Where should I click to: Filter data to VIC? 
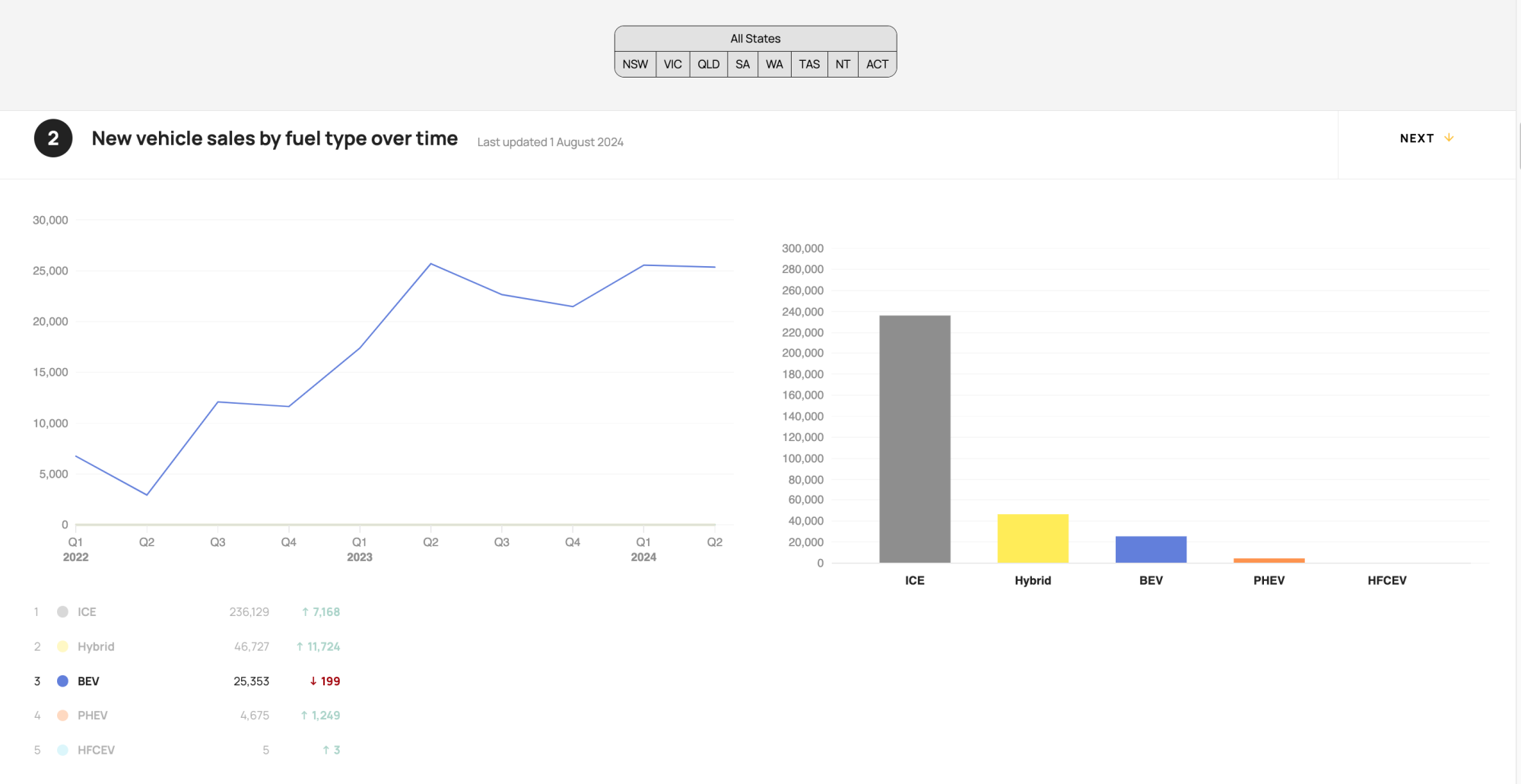pos(673,65)
